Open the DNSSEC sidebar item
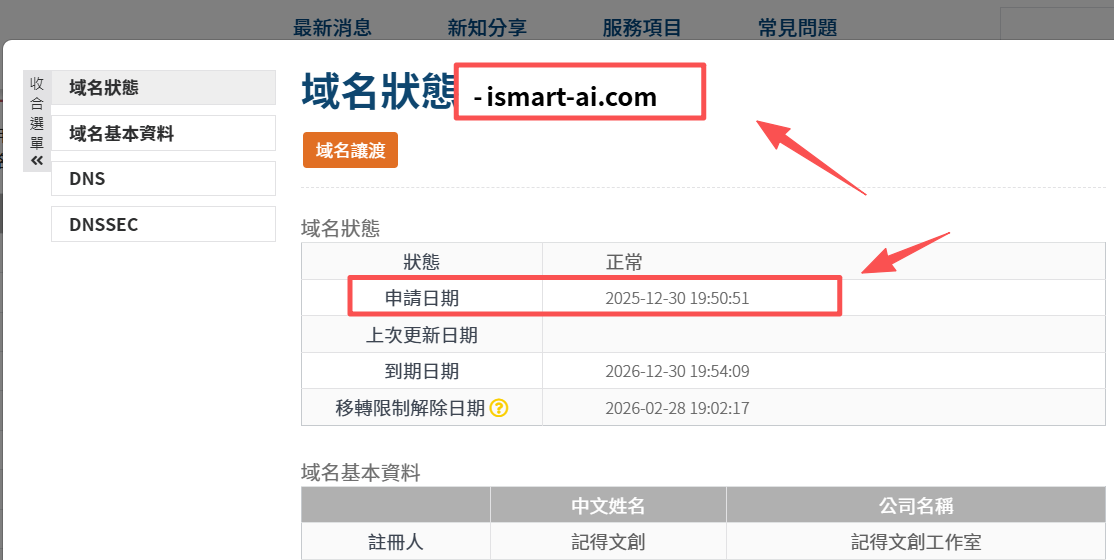The height and width of the screenshot is (560, 1114). pyautogui.click(x=163, y=224)
